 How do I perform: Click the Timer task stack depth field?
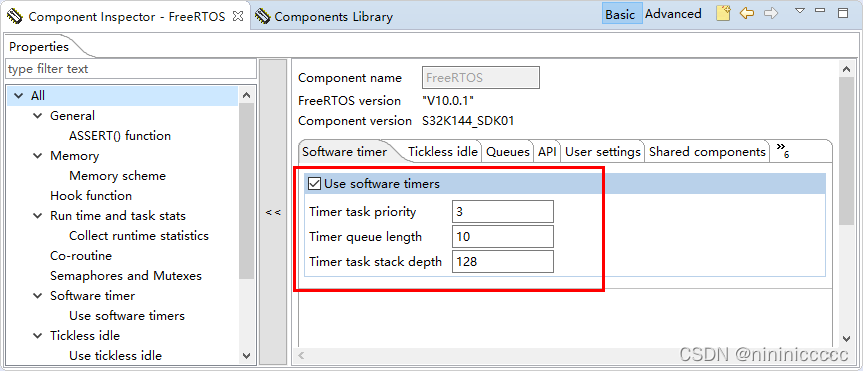click(x=502, y=261)
